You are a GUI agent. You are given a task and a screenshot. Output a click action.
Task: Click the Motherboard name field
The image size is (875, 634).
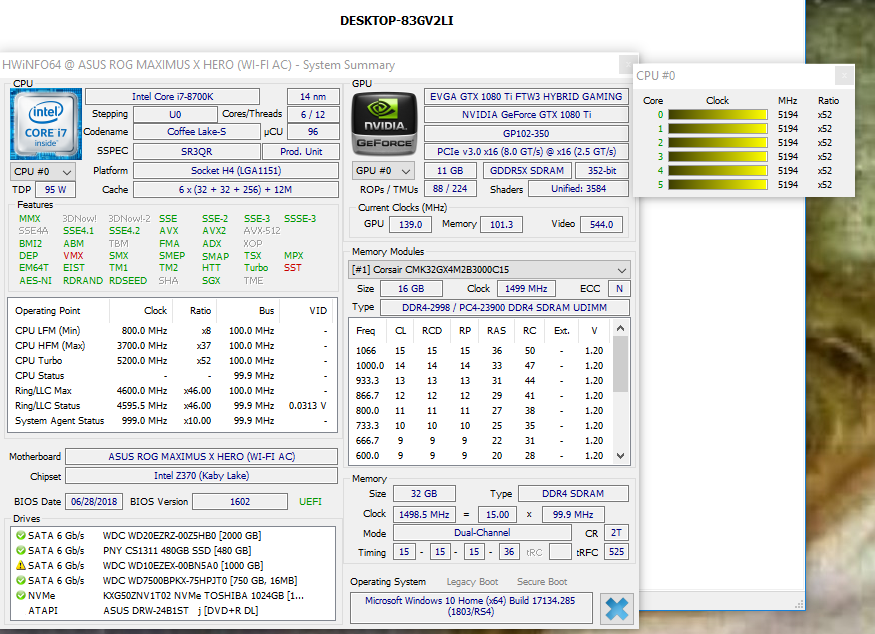point(201,457)
